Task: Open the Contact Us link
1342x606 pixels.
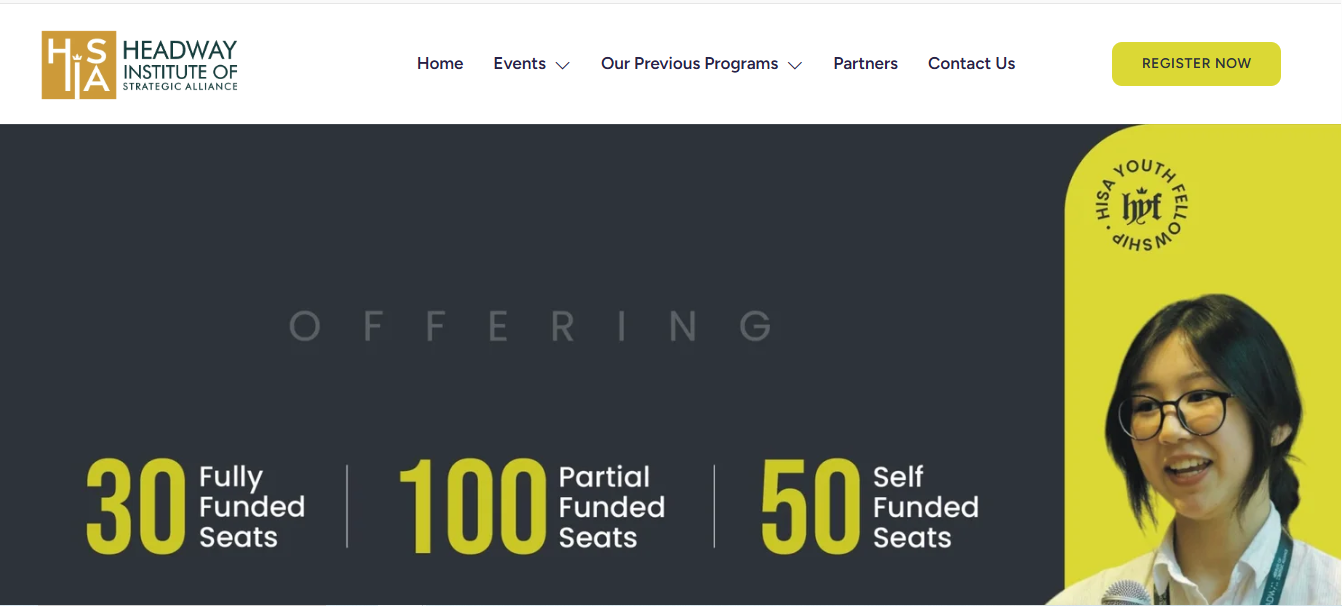Action: click(x=971, y=63)
